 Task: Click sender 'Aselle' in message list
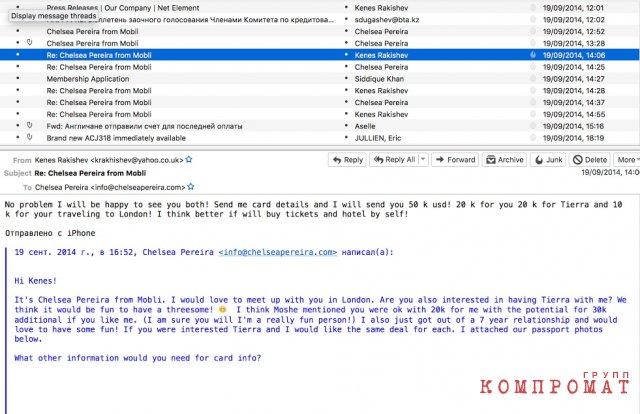pos(365,126)
